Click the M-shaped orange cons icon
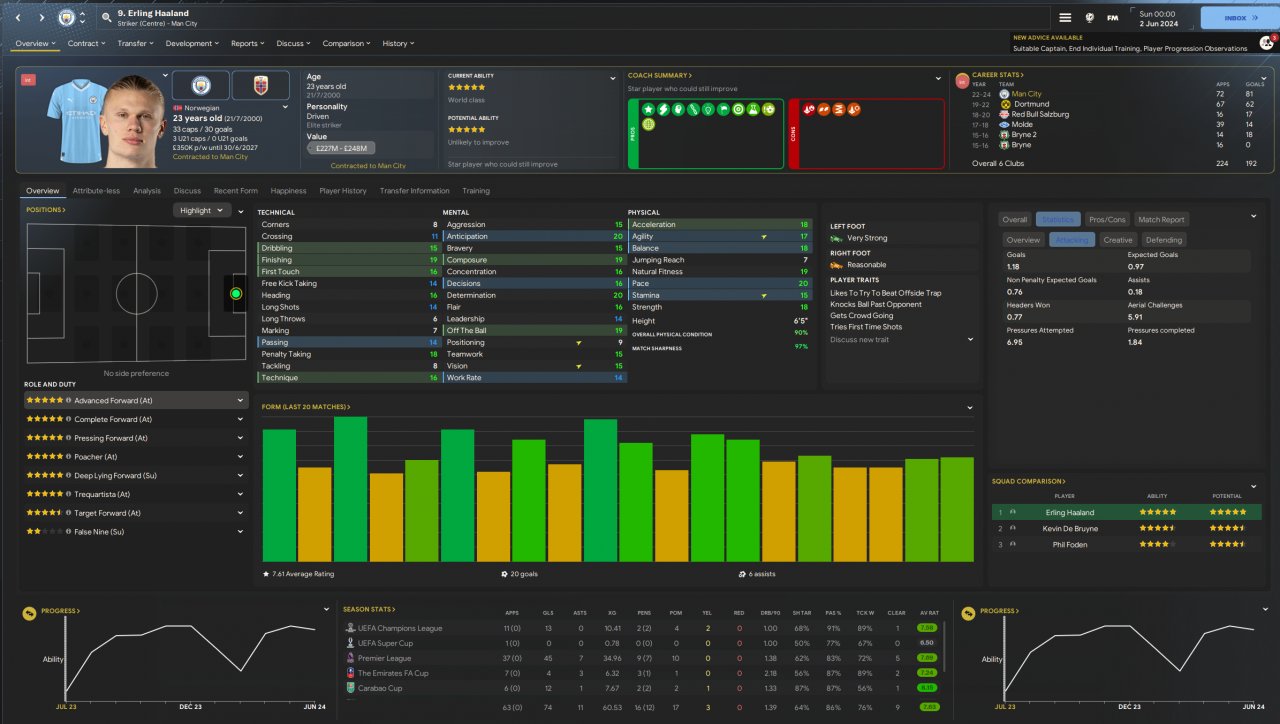Viewport: 1280px width, 724px height. (x=840, y=108)
